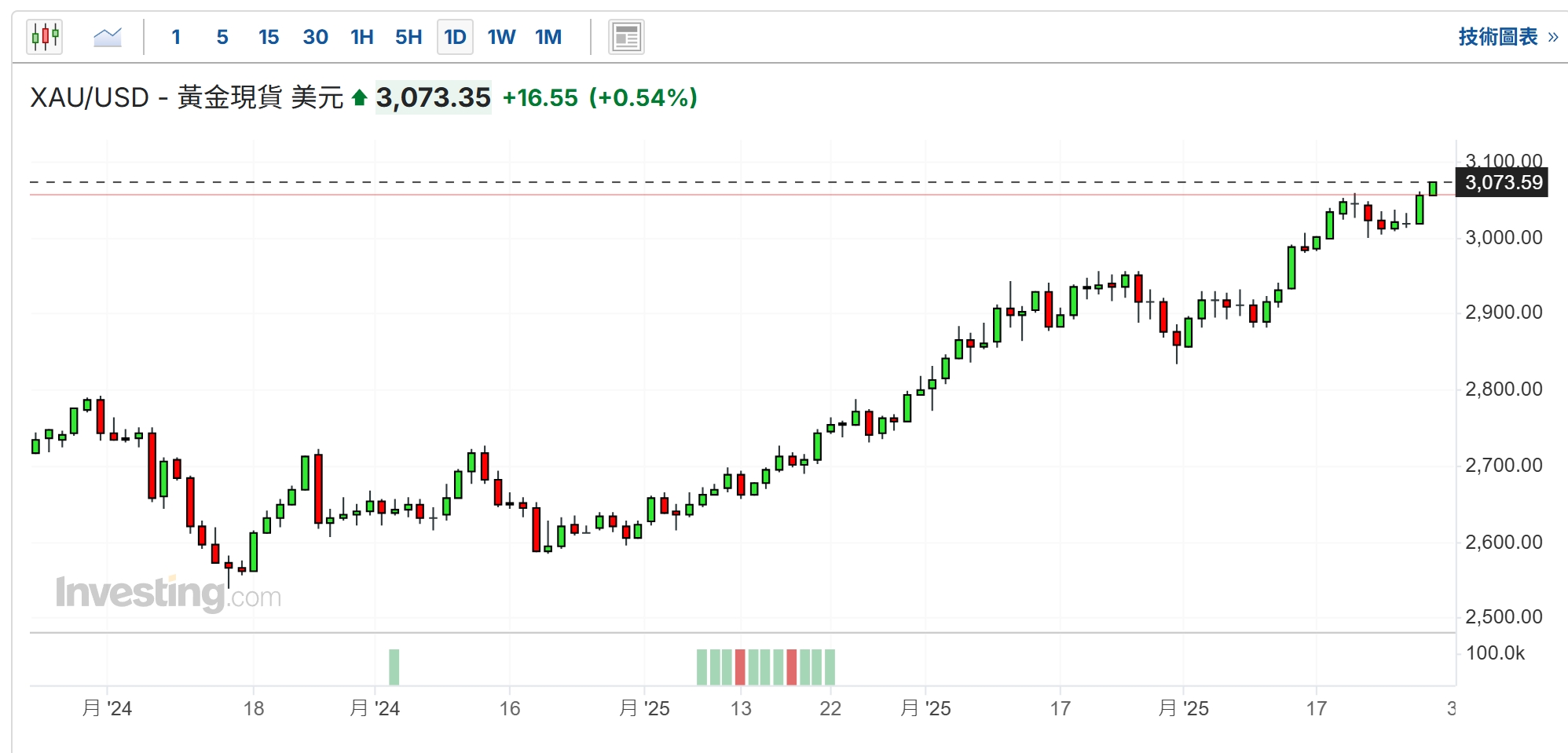
Task: Select the 5H timeframe
Action: (408, 37)
